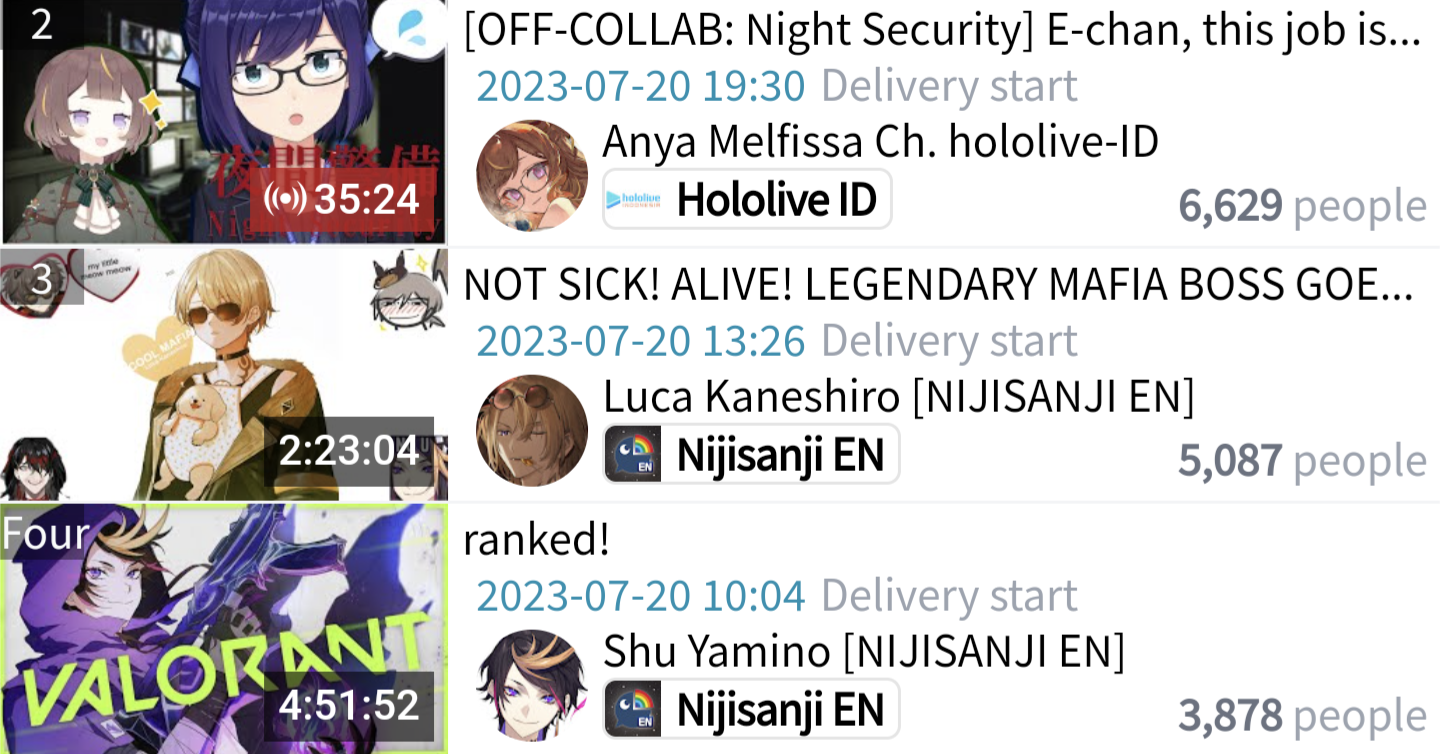Viewport: 1440px width, 754px height.
Task: Open the Night Security stream thumbnail
Action: (224, 122)
